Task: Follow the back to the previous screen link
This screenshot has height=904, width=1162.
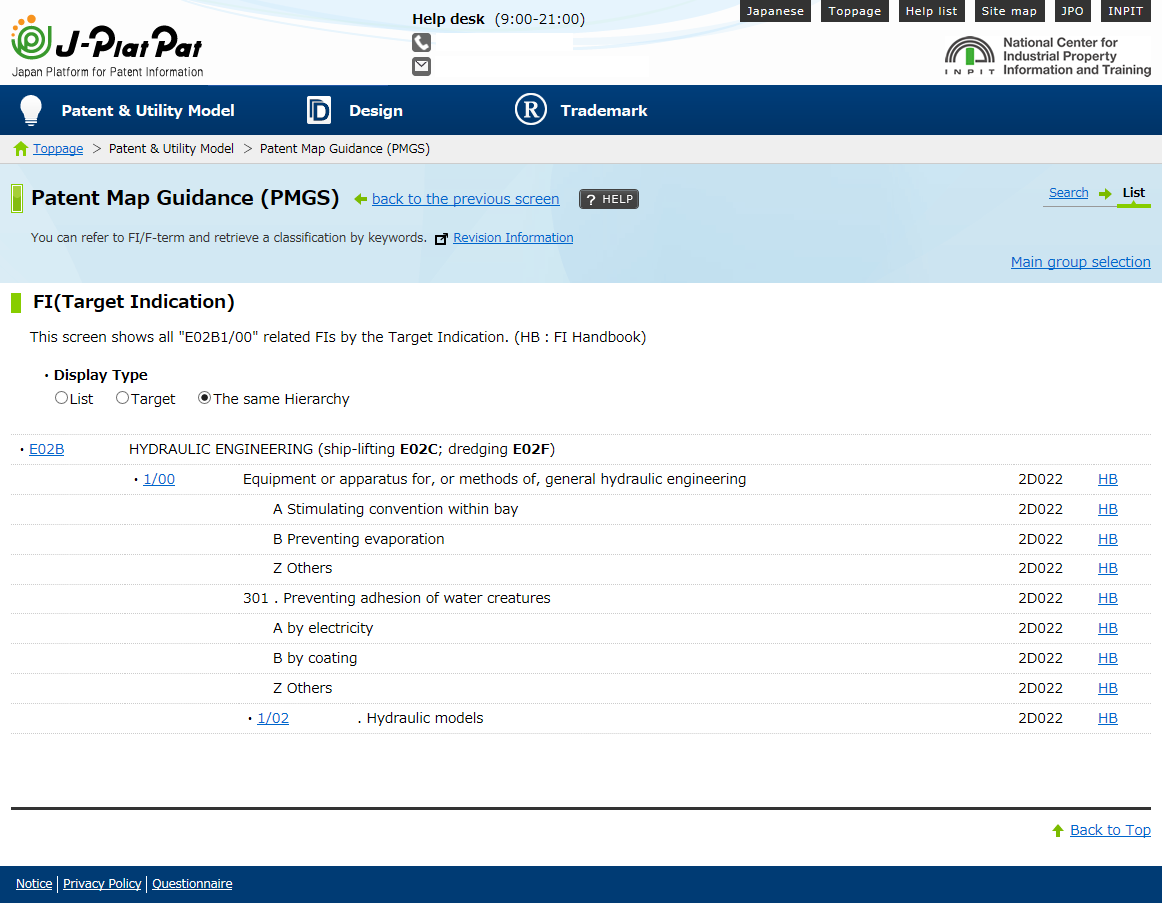Action: 465,199
